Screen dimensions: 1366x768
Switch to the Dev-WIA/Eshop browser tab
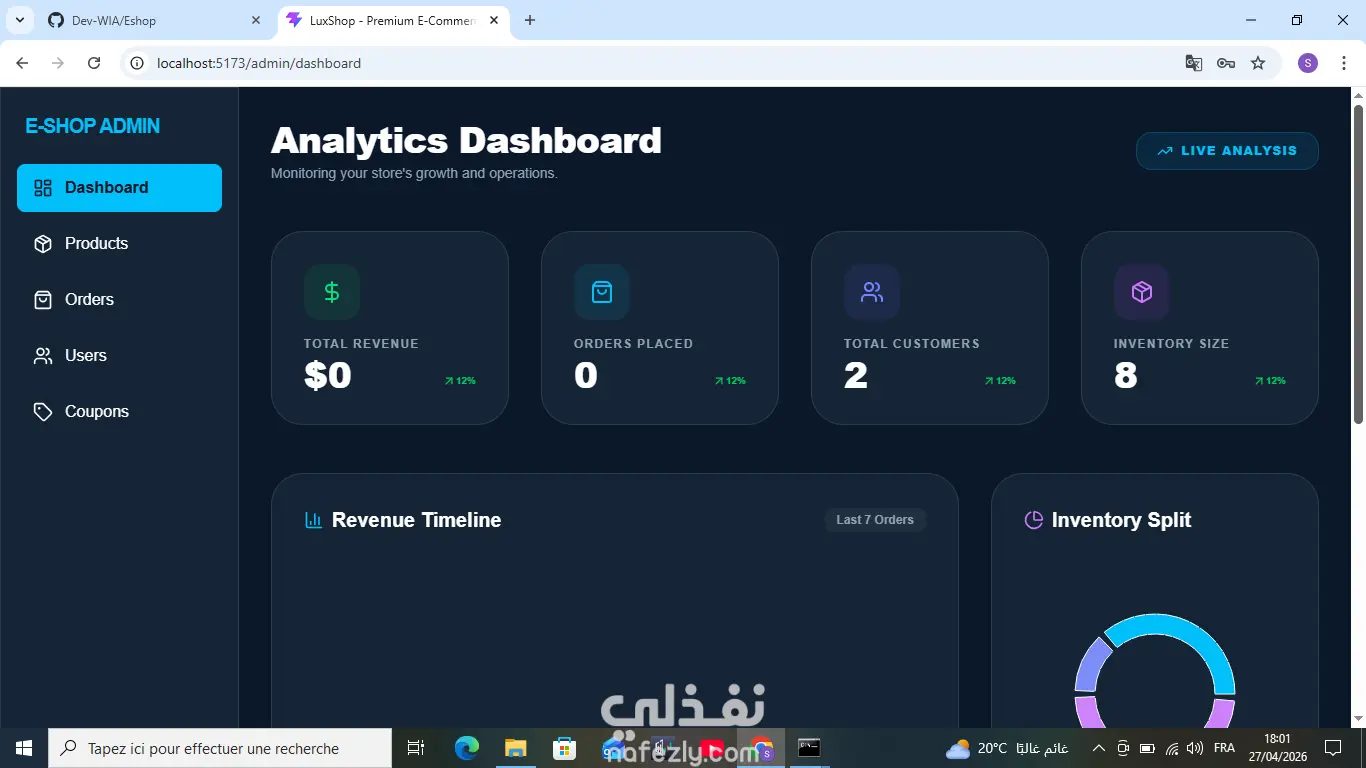click(155, 20)
